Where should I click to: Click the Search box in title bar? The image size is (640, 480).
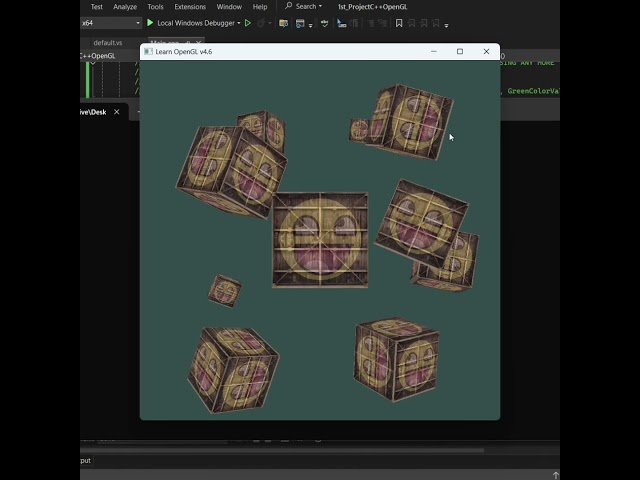304,6
